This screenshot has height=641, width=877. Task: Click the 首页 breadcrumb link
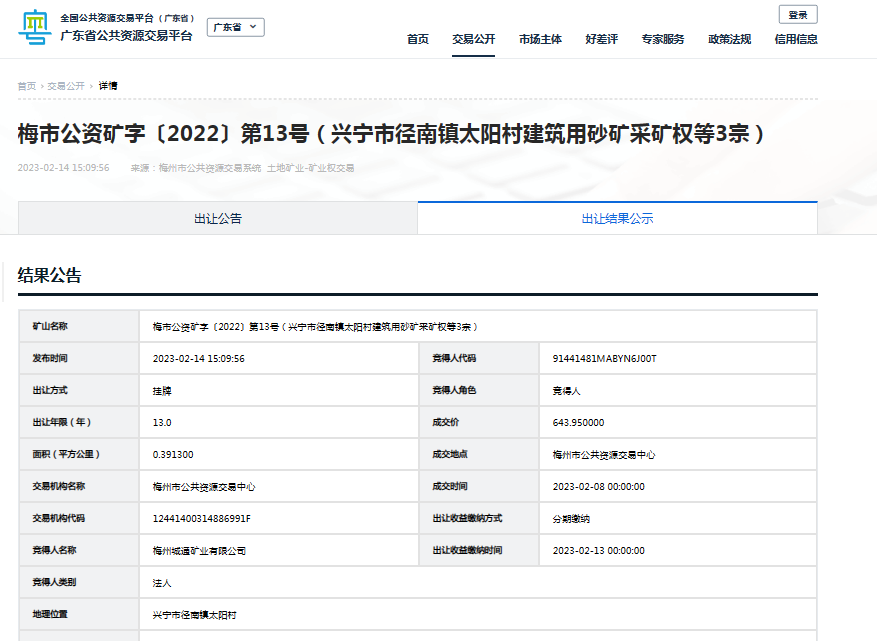click(x=27, y=86)
